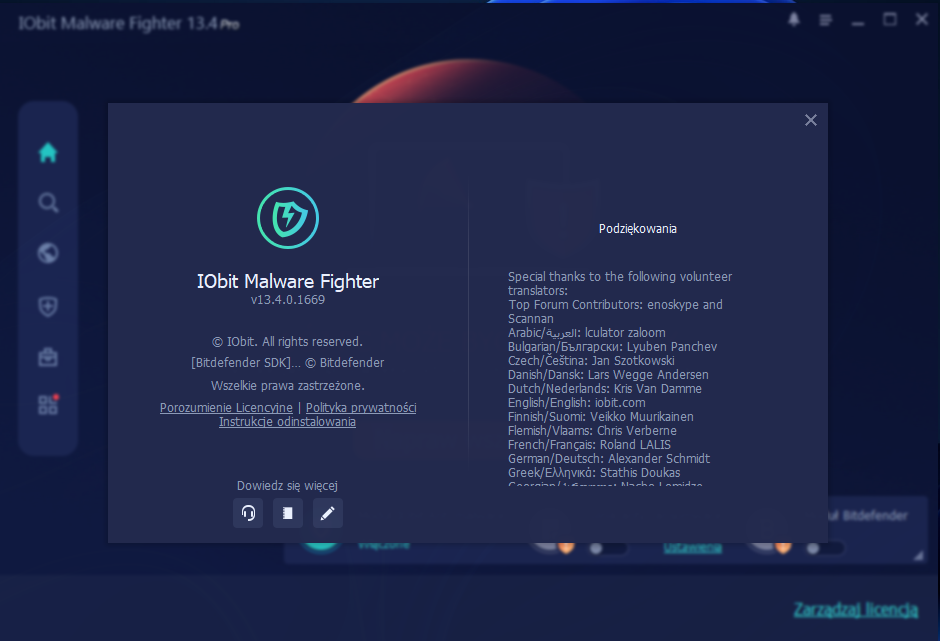Click the French: Roland LALIS line
The image size is (940, 641).
coord(589,444)
